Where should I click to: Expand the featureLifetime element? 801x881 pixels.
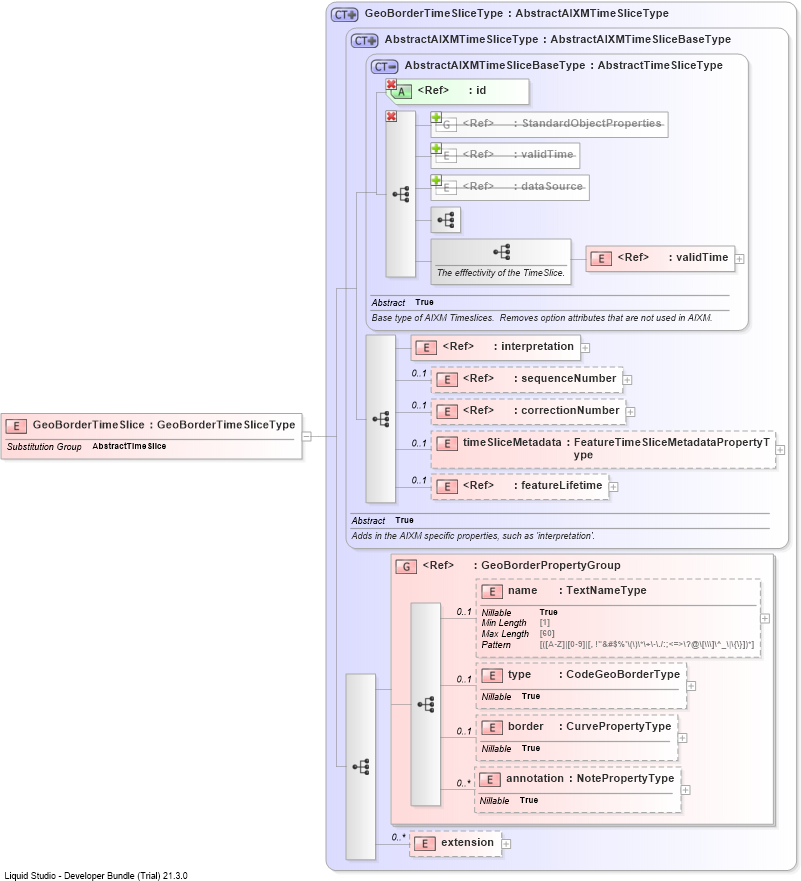pyautogui.click(x=613, y=487)
